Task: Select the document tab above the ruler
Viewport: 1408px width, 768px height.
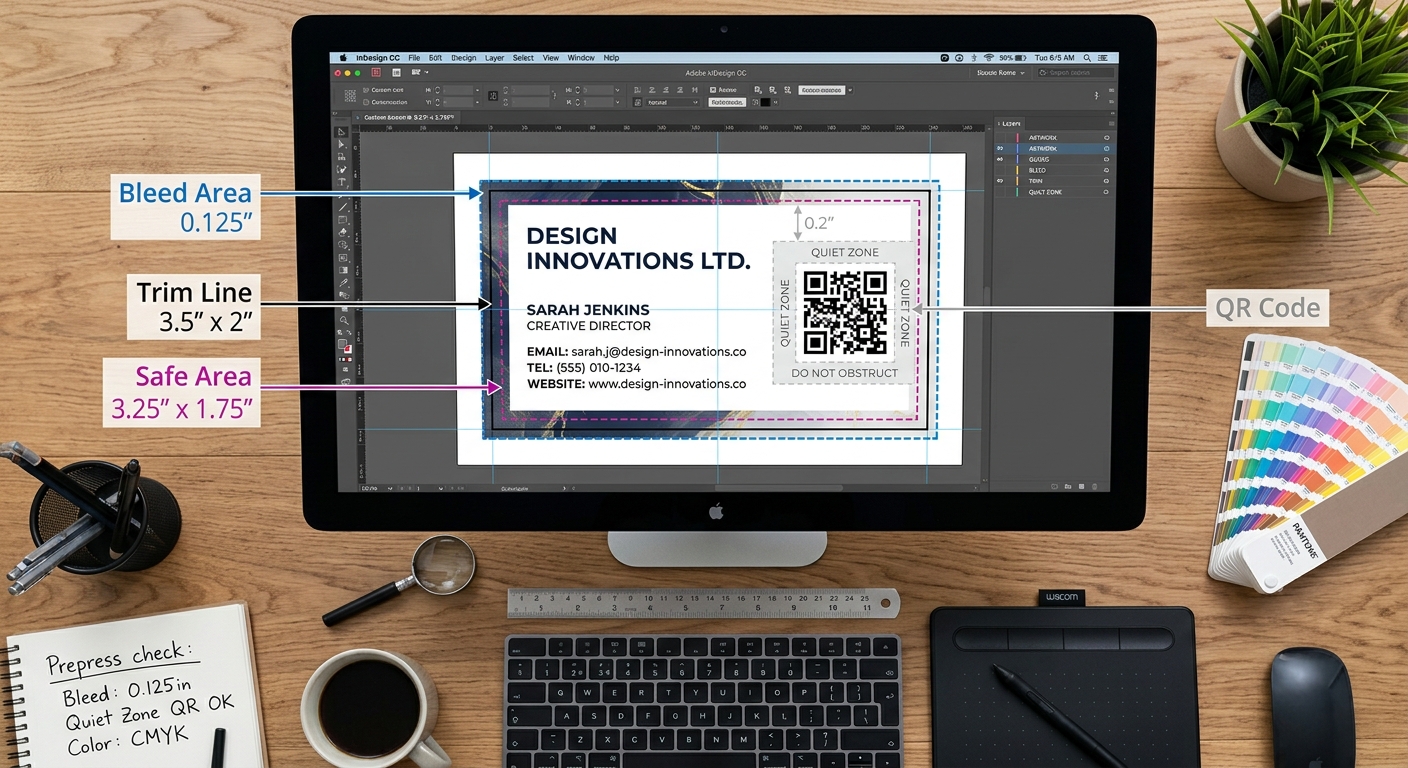Action: pos(407,118)
